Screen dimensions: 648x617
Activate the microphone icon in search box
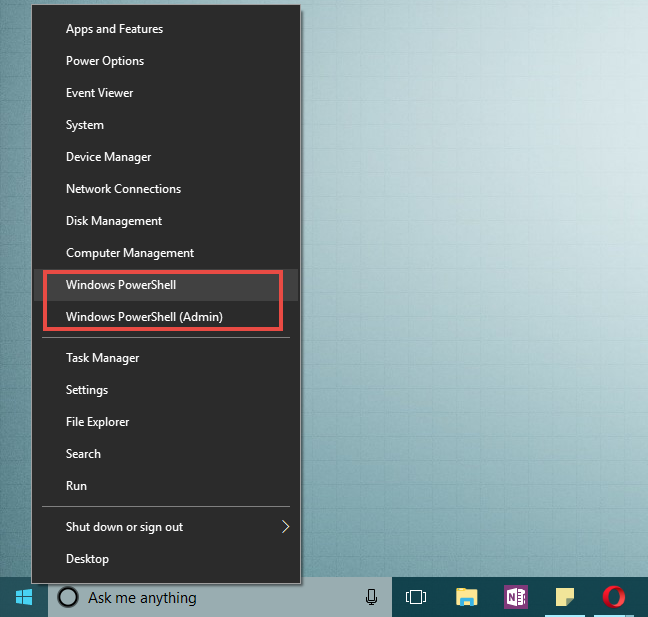[371, 597]
